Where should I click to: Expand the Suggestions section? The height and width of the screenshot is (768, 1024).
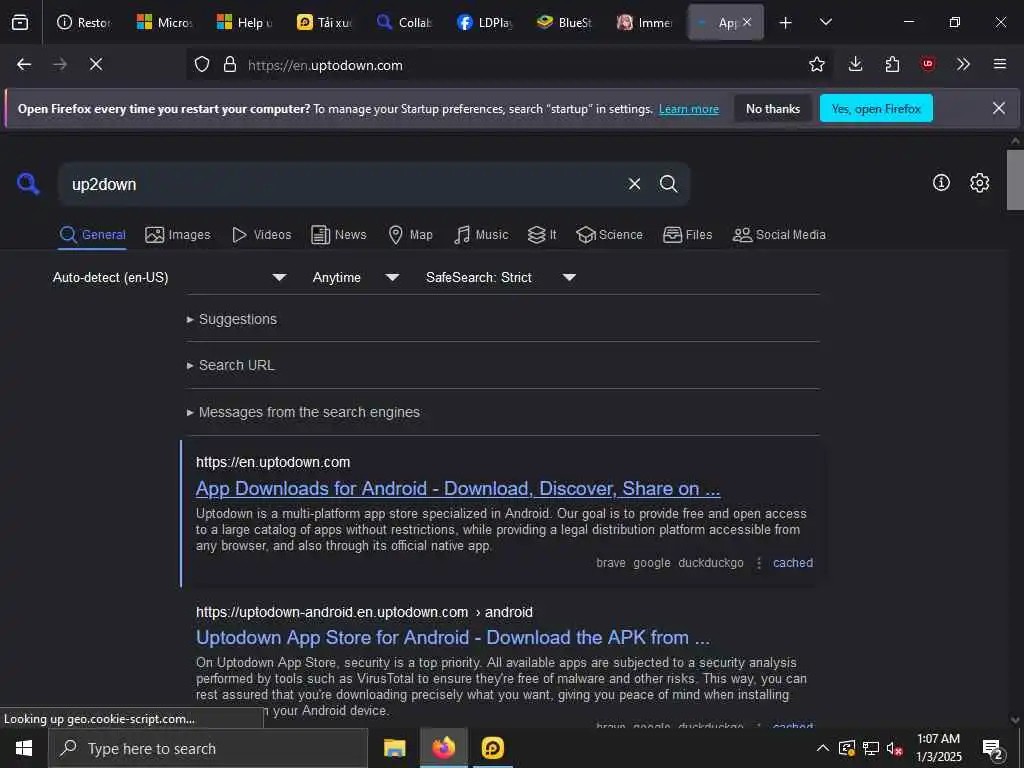pos(232,319)
